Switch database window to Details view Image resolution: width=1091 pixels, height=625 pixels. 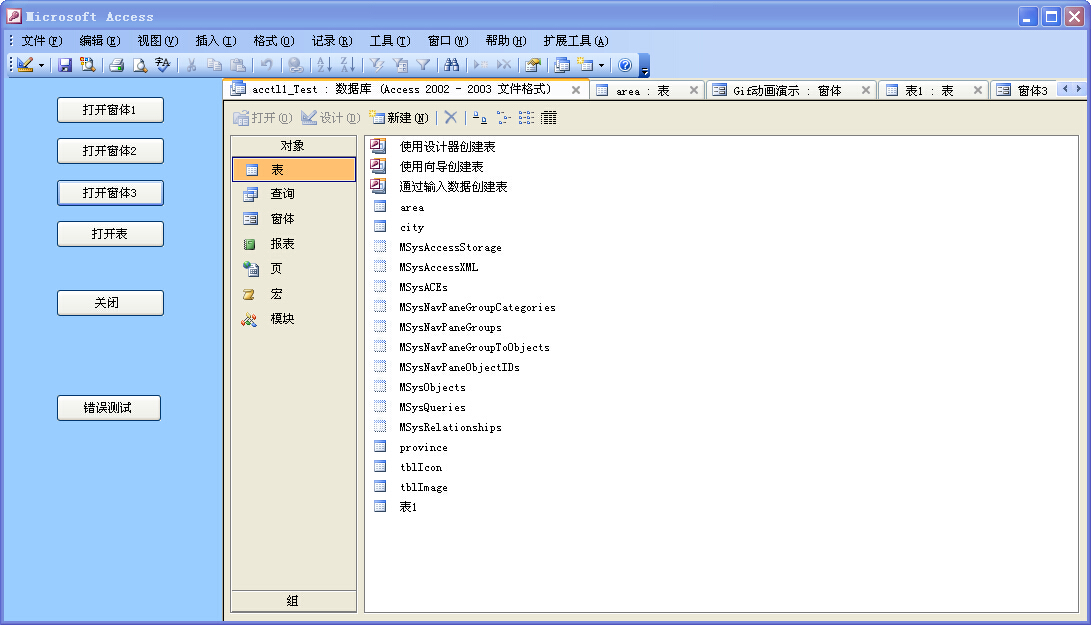(549, 118)
